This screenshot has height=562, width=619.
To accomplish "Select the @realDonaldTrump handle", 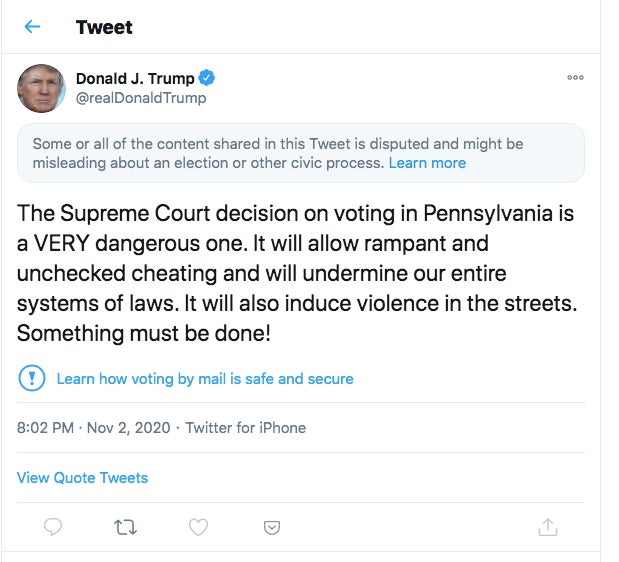I will tap(141, 98).
